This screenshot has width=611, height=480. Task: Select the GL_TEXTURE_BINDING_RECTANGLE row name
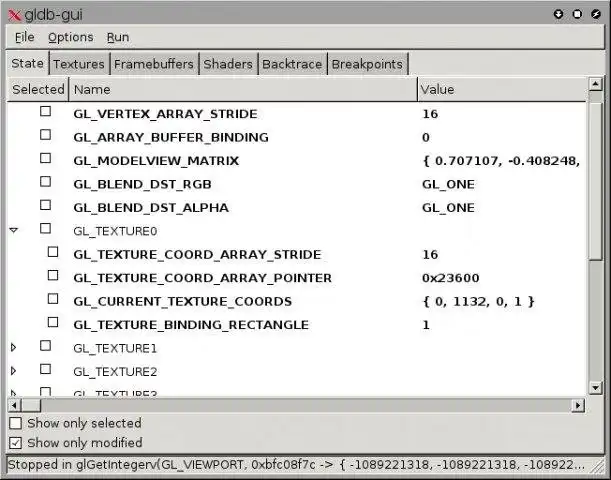[191, 325]
